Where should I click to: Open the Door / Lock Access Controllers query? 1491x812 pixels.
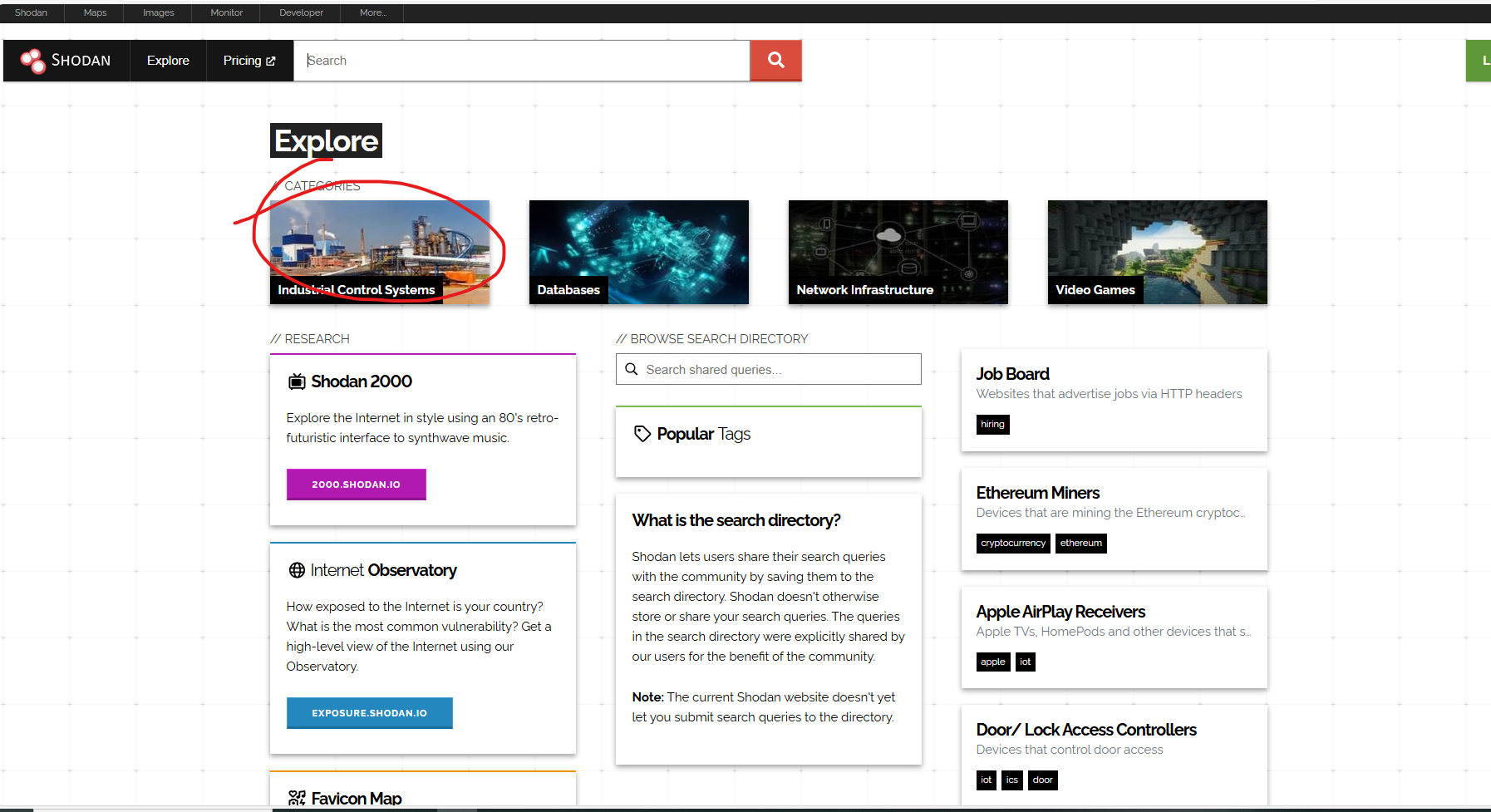coord(1086,730)
